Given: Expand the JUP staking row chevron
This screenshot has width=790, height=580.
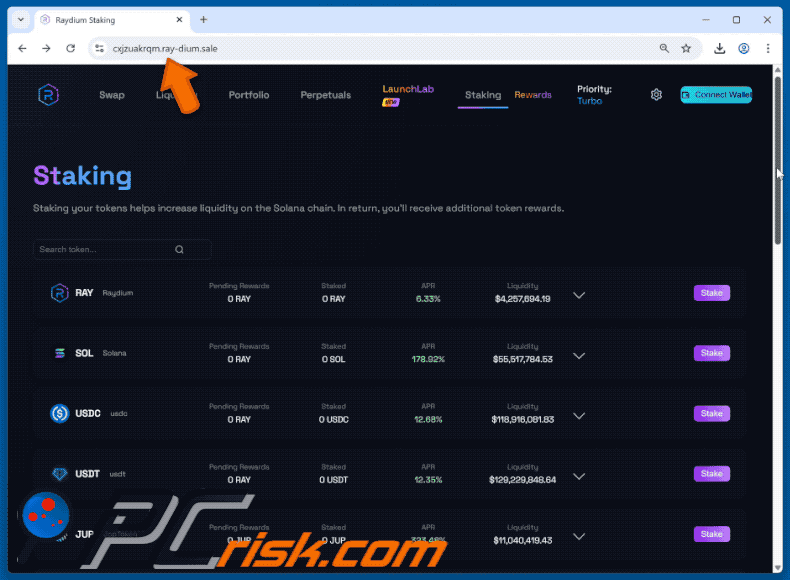Looking at the screenshot, I should click(x=579, y=537).
